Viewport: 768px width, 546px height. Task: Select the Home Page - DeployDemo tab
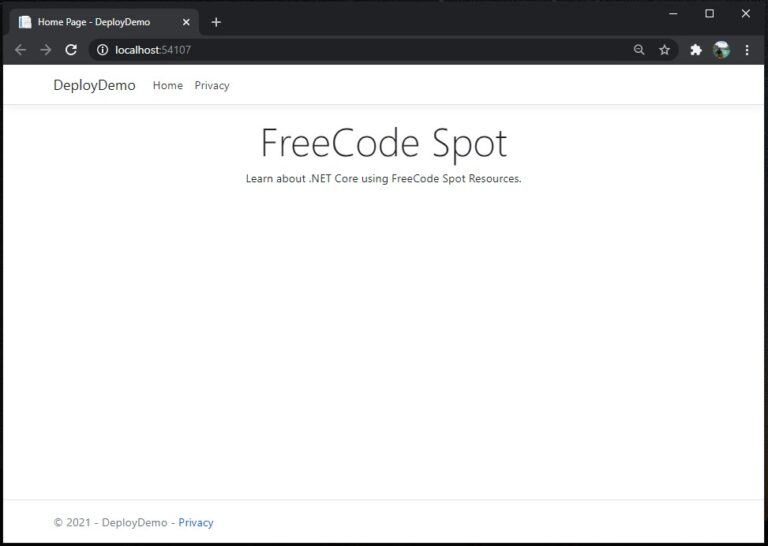pos(95,22)
